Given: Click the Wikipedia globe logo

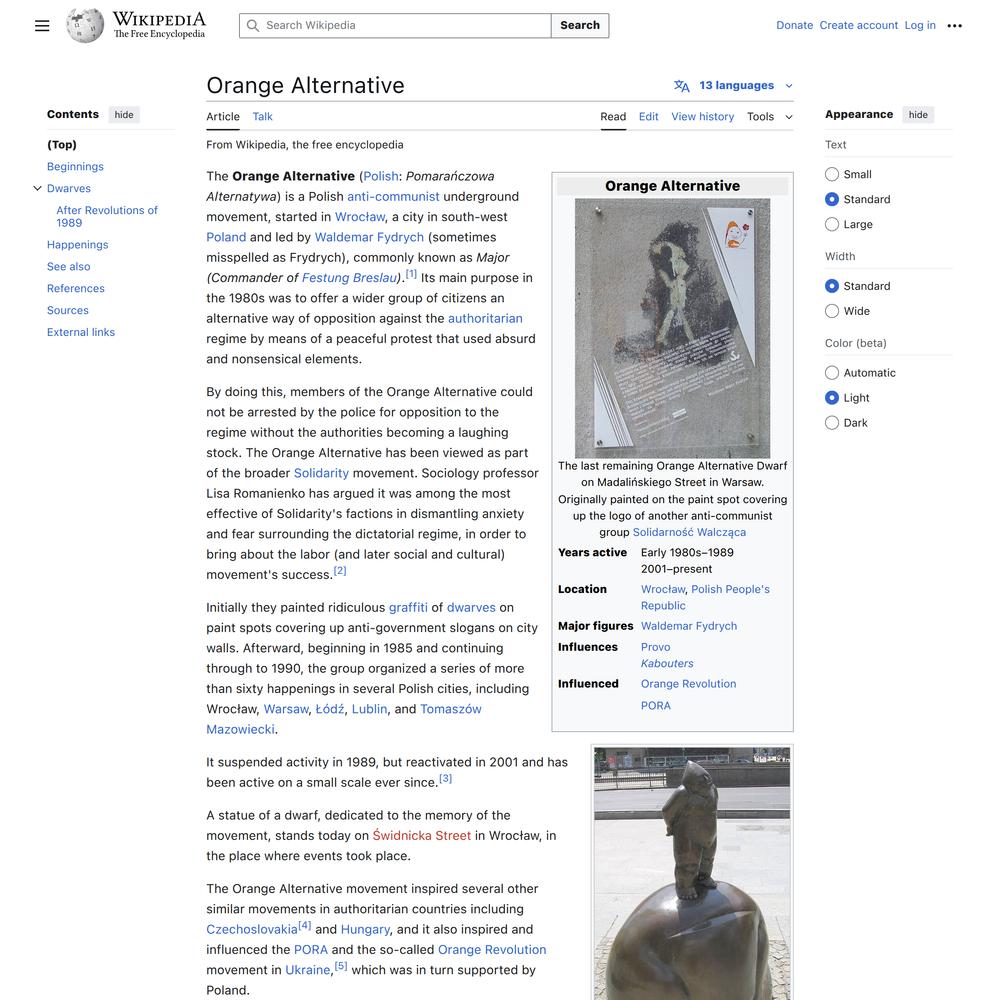Looking at the screenshot, I should [x=85, y=26].
